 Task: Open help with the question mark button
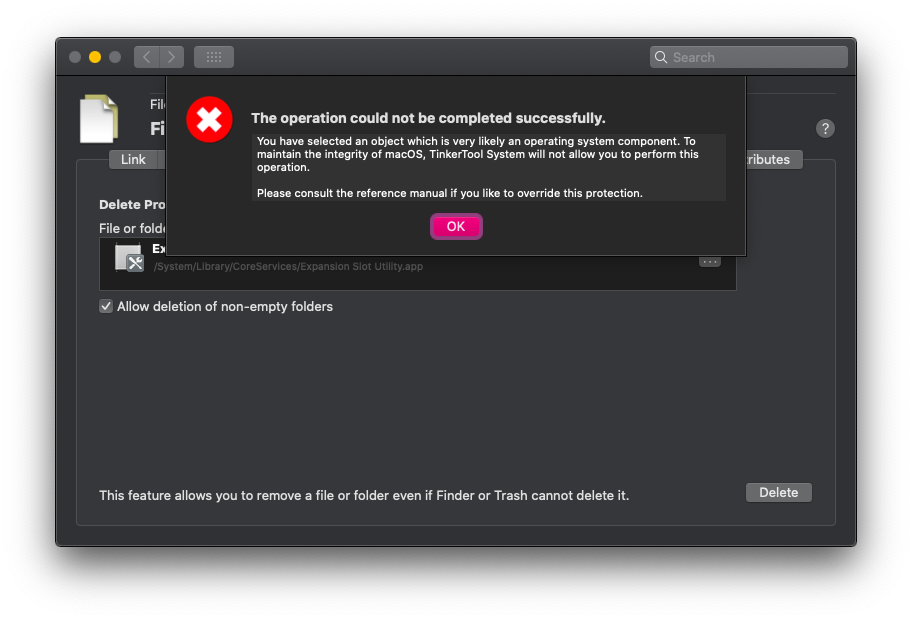pyautogui.click(x=825, y=128)
